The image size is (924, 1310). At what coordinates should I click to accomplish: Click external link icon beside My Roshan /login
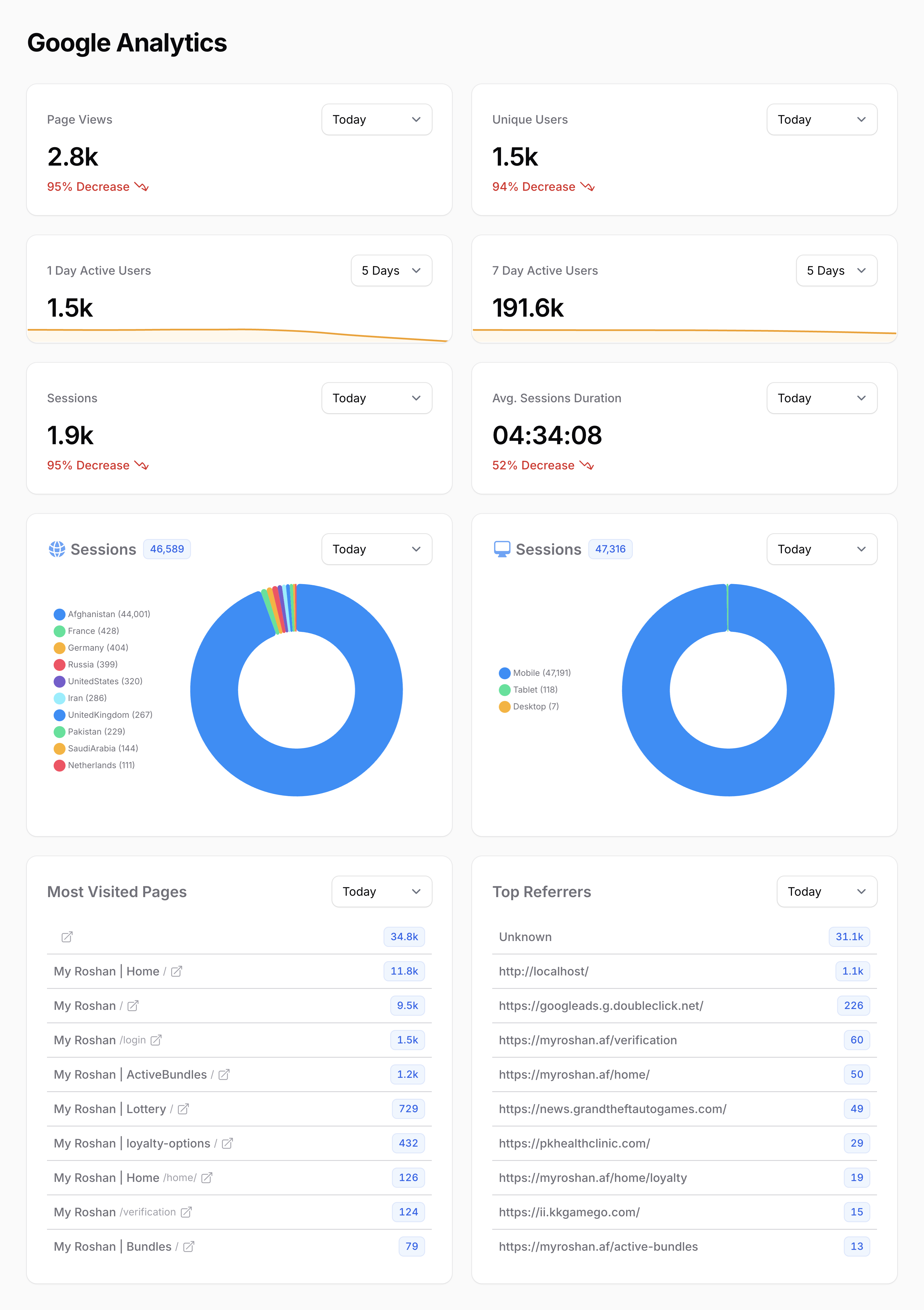tap(156, 1040)
